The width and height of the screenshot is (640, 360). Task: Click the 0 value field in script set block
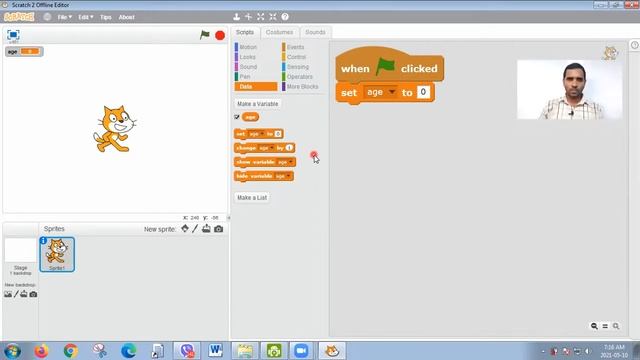coord(423,92)
